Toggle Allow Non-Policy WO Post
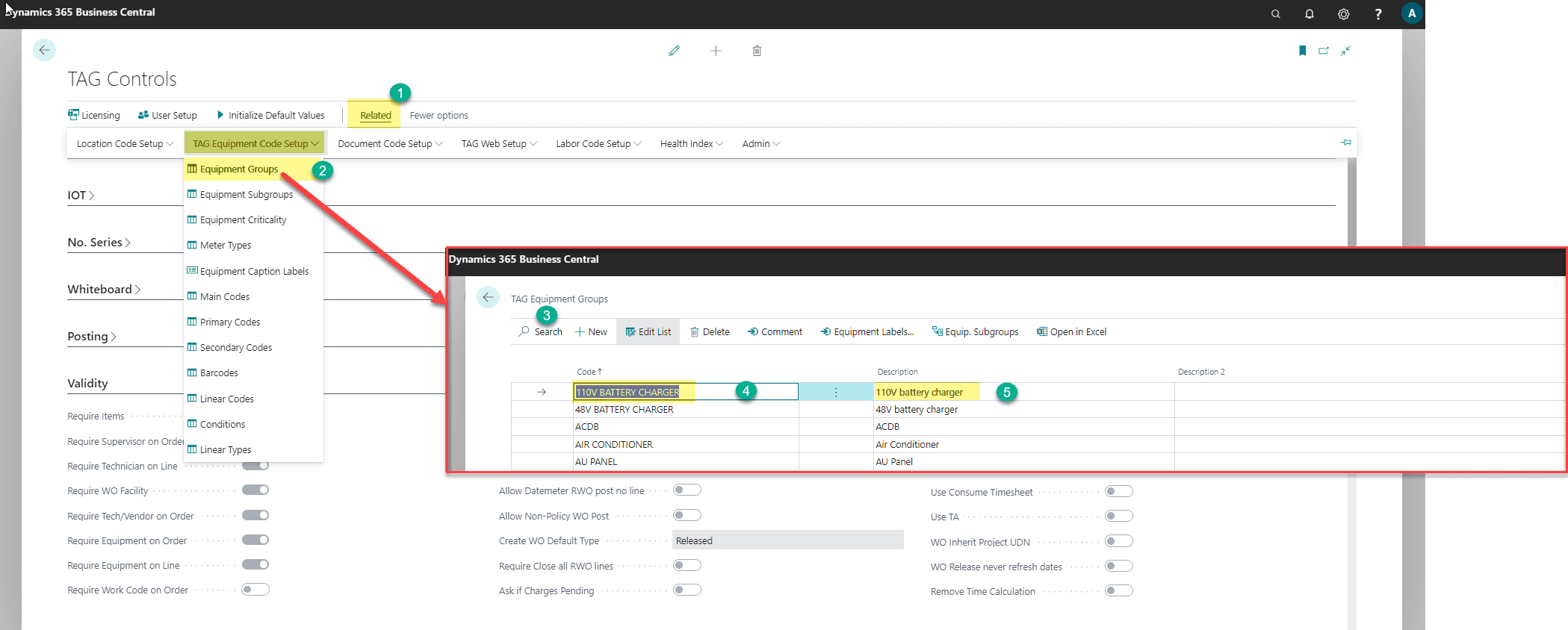 [x=687, y=515]
